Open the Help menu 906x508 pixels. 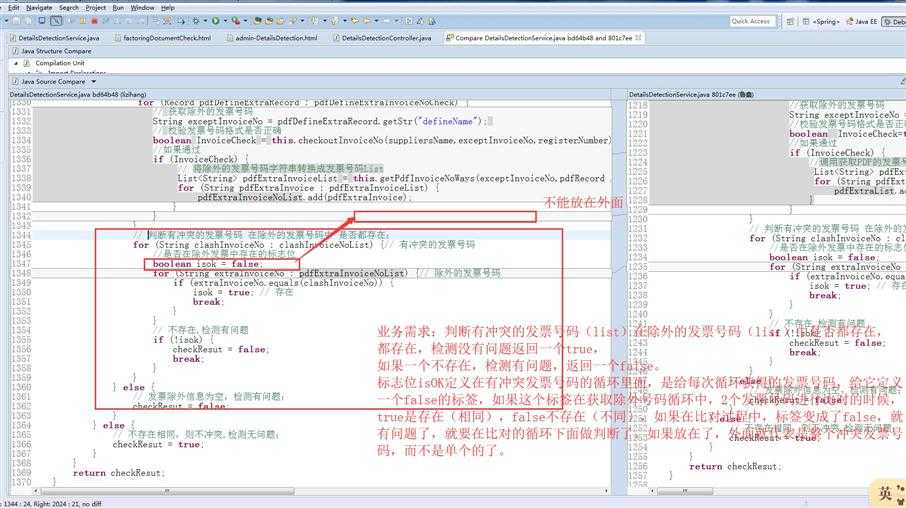coord(168,8)
